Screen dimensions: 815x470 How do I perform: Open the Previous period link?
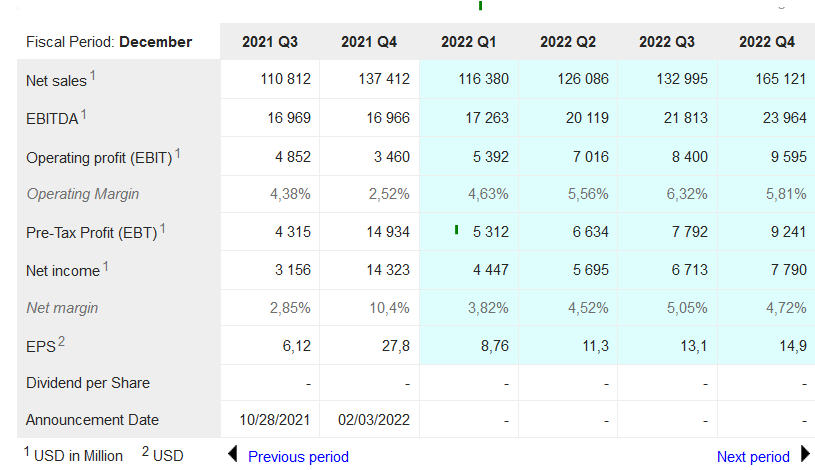[x=298, y=456]
